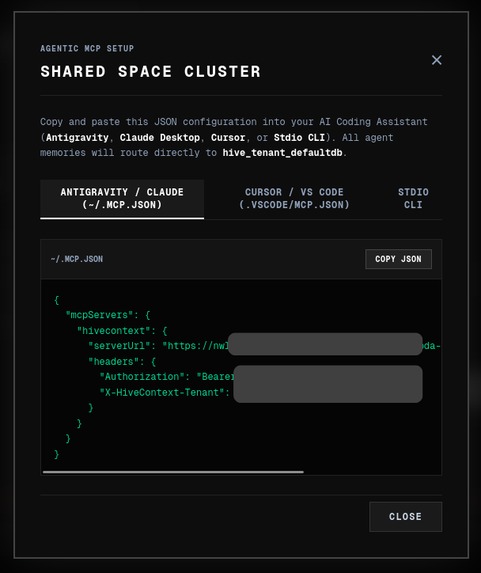
Task: Switch to Cursor / VS Code tab
Action: (x=294, y=198)
